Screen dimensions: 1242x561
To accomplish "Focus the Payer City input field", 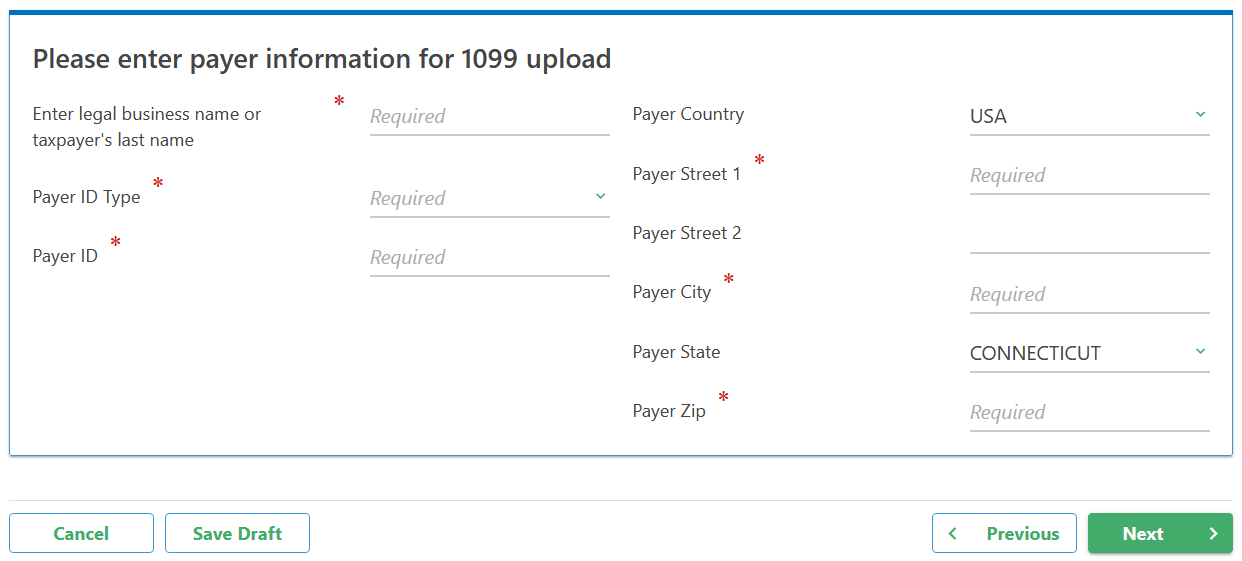I will click(x=1089, y=294).
